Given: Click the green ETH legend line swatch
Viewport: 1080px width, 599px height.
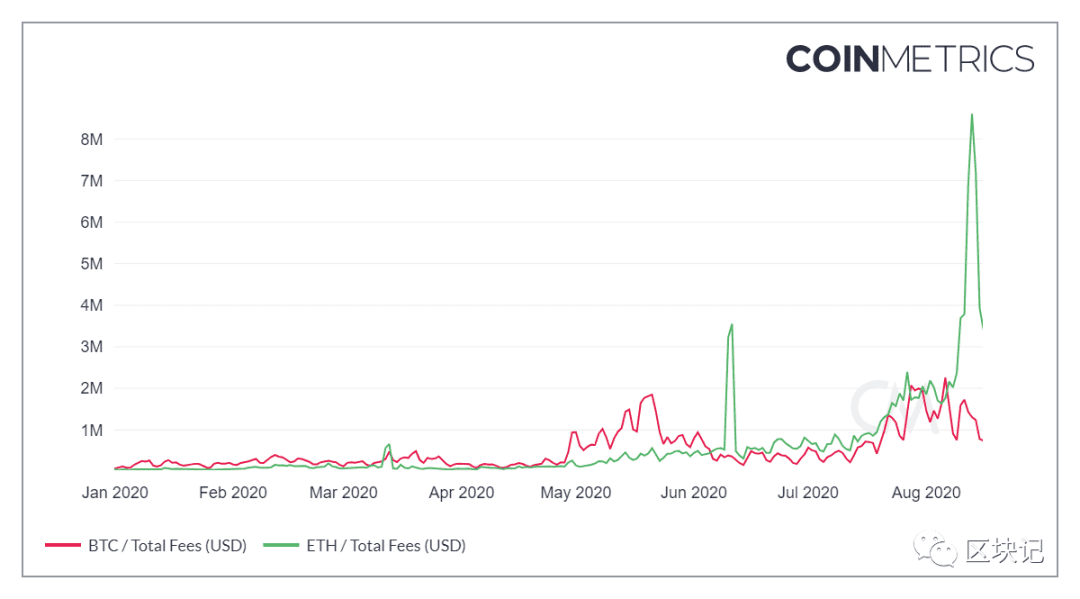Looking at the screenshot, I should (281, 545).
